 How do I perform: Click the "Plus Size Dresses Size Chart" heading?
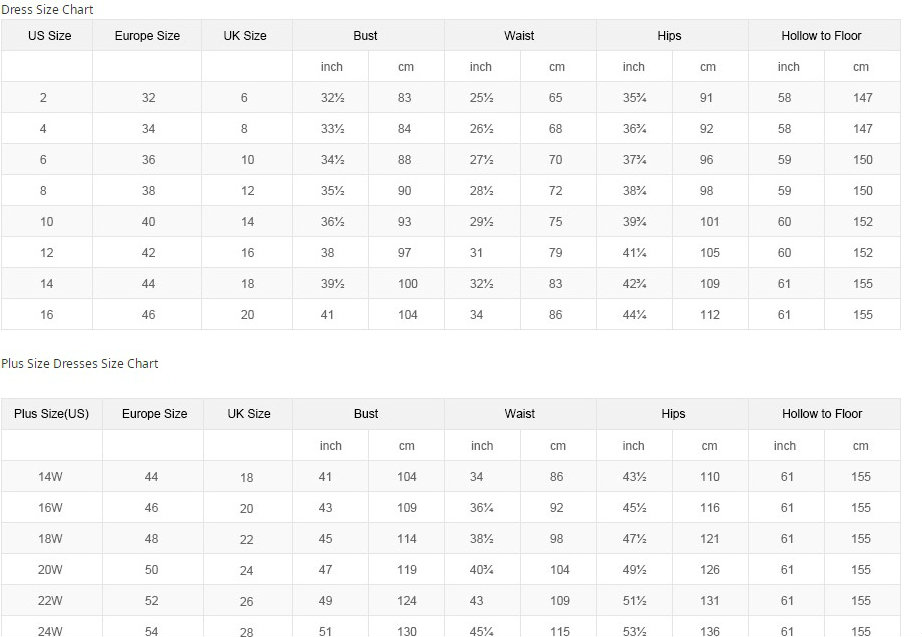coord(80,363)
